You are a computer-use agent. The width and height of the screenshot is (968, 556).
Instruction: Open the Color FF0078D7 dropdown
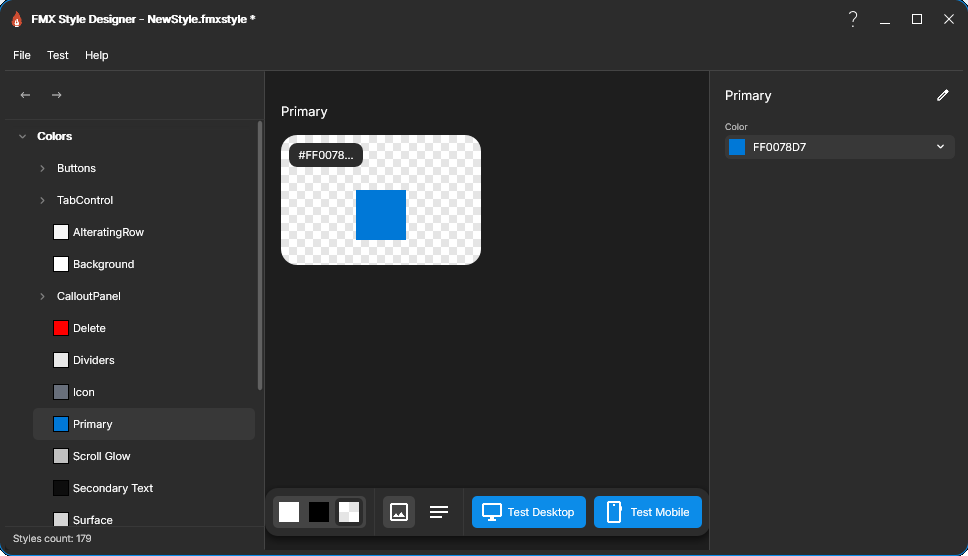click(940, 147)
